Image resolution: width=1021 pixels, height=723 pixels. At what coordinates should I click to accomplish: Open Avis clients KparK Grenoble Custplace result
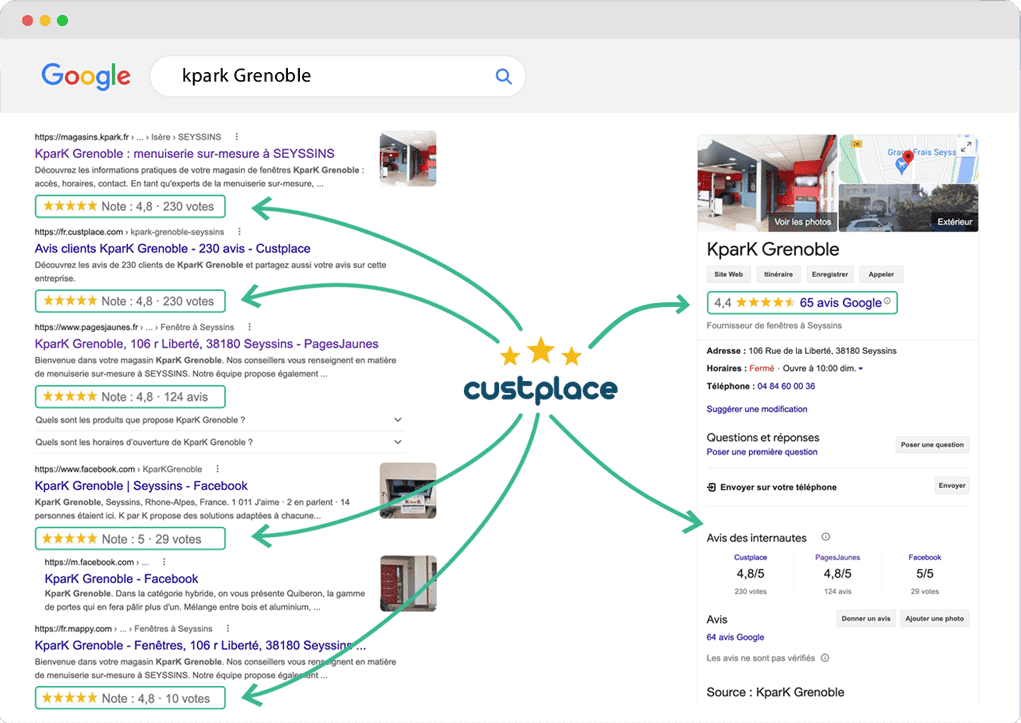click(x=172, y=248)
